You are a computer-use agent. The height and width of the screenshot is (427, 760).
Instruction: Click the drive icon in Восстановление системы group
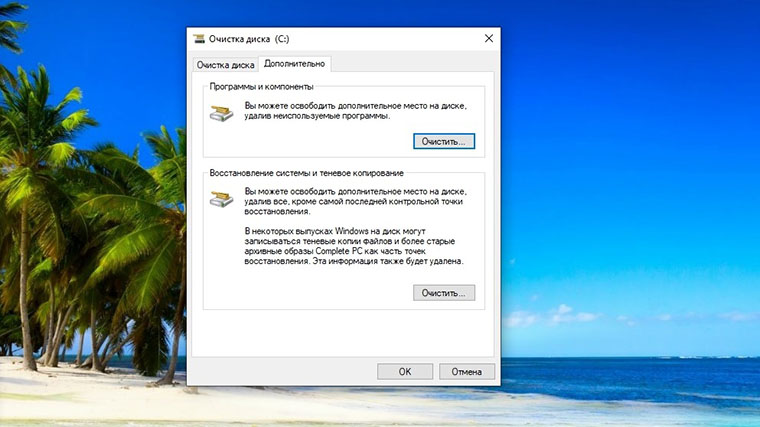point(222,199)
